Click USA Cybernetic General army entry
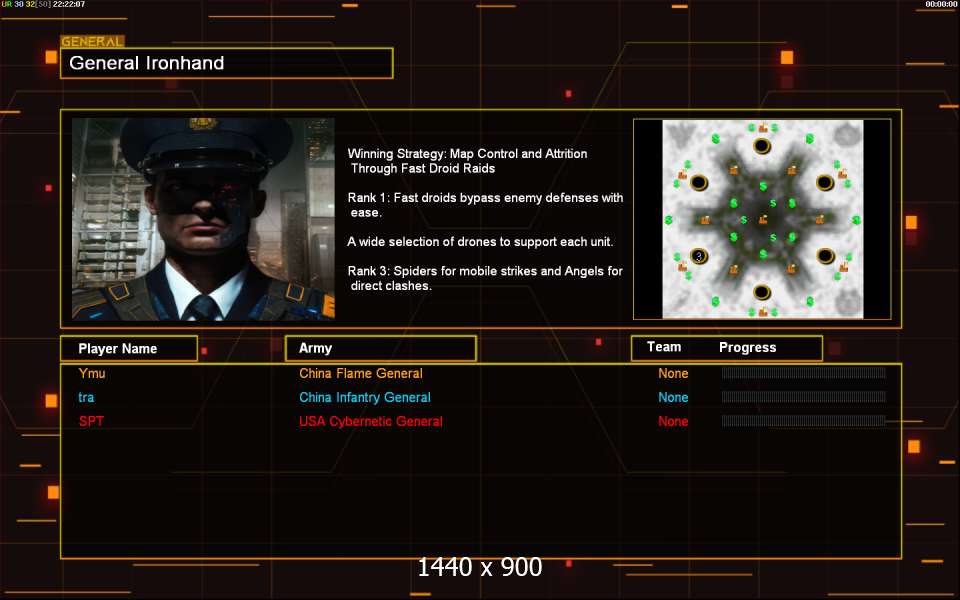The width and height of the screenshot is (960, 600). point(370,421)
